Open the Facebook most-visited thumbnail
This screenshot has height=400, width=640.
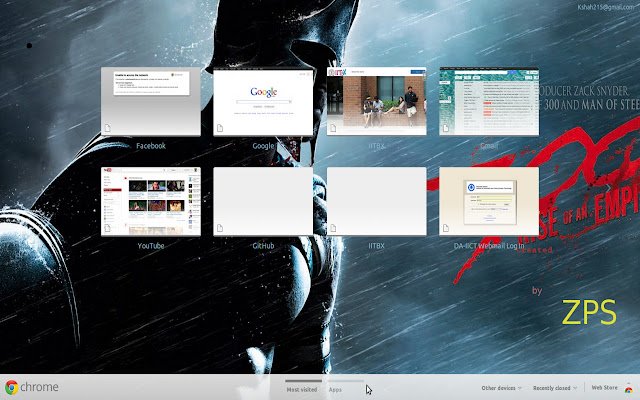coord(151,101)
